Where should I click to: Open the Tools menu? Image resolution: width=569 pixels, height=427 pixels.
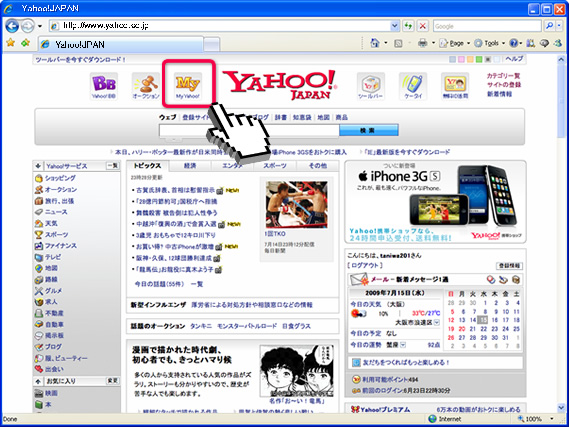coord(489,43)
